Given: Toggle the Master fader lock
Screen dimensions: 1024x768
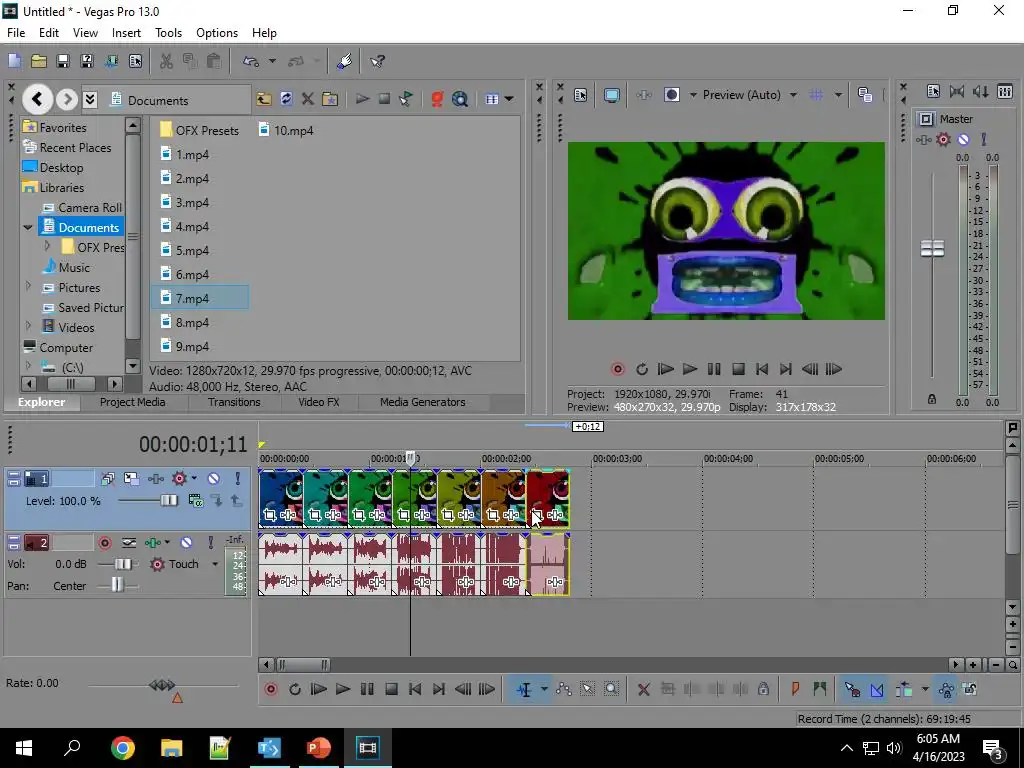Looking at the screenshot, I should pyautogui.click(x=932, y=399).
